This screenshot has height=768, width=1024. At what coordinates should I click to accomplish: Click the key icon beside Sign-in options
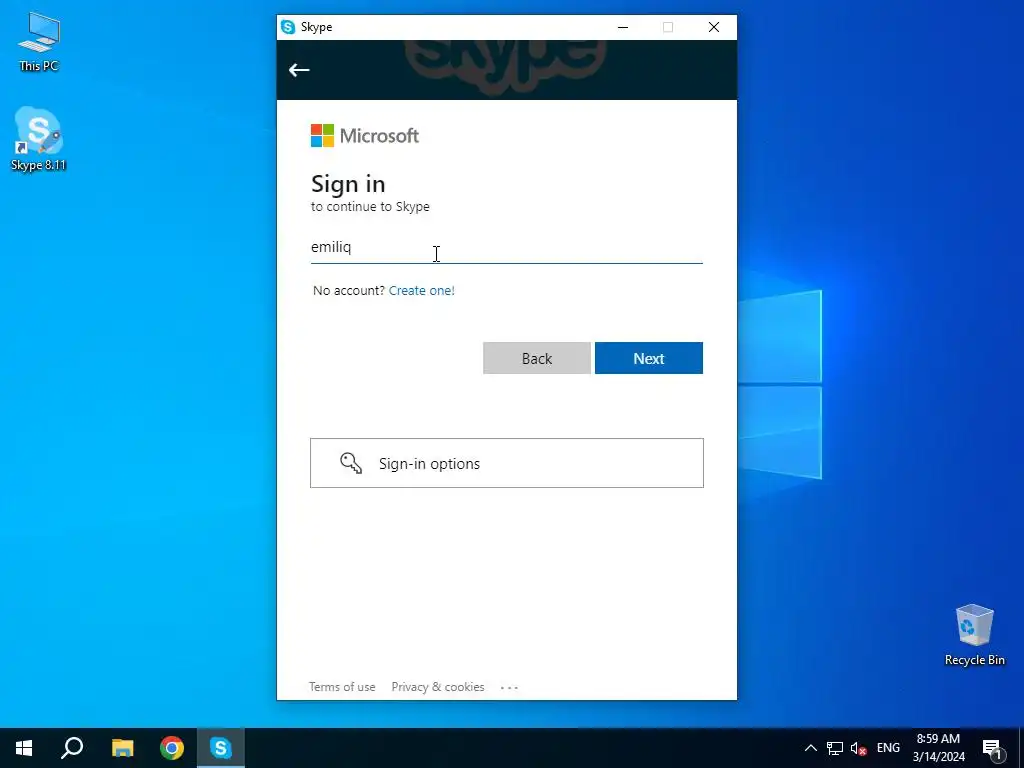[x=351, y=463]
